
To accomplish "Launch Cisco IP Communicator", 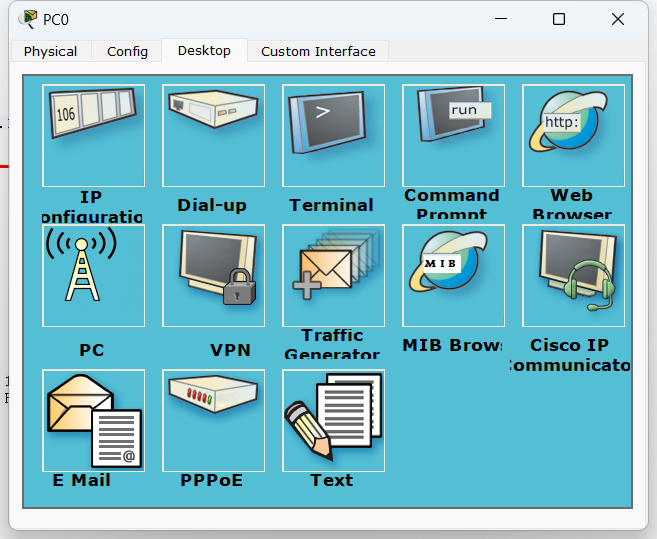I will pos(573,276).
